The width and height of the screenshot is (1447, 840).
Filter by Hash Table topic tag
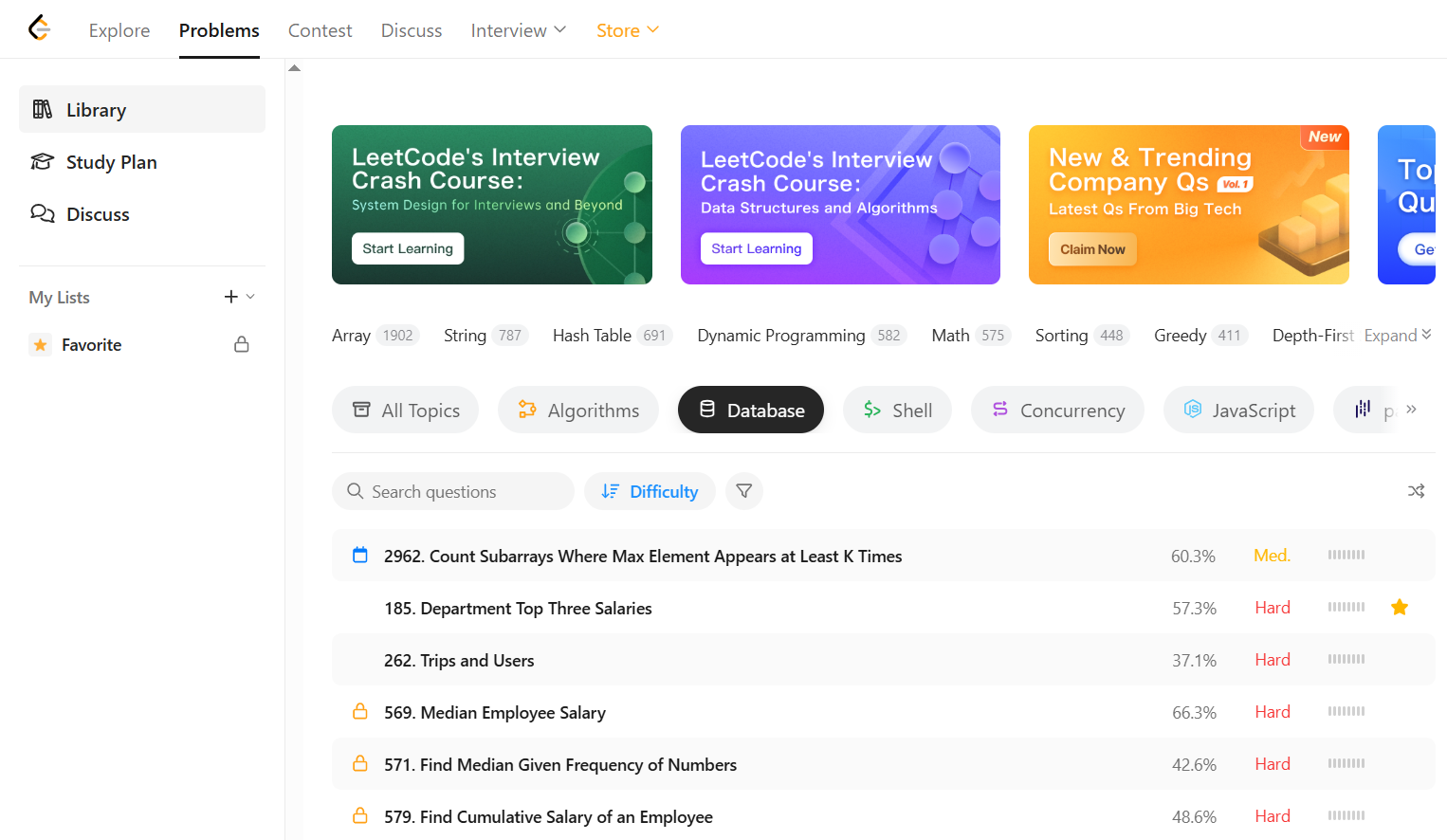(613, 336)
